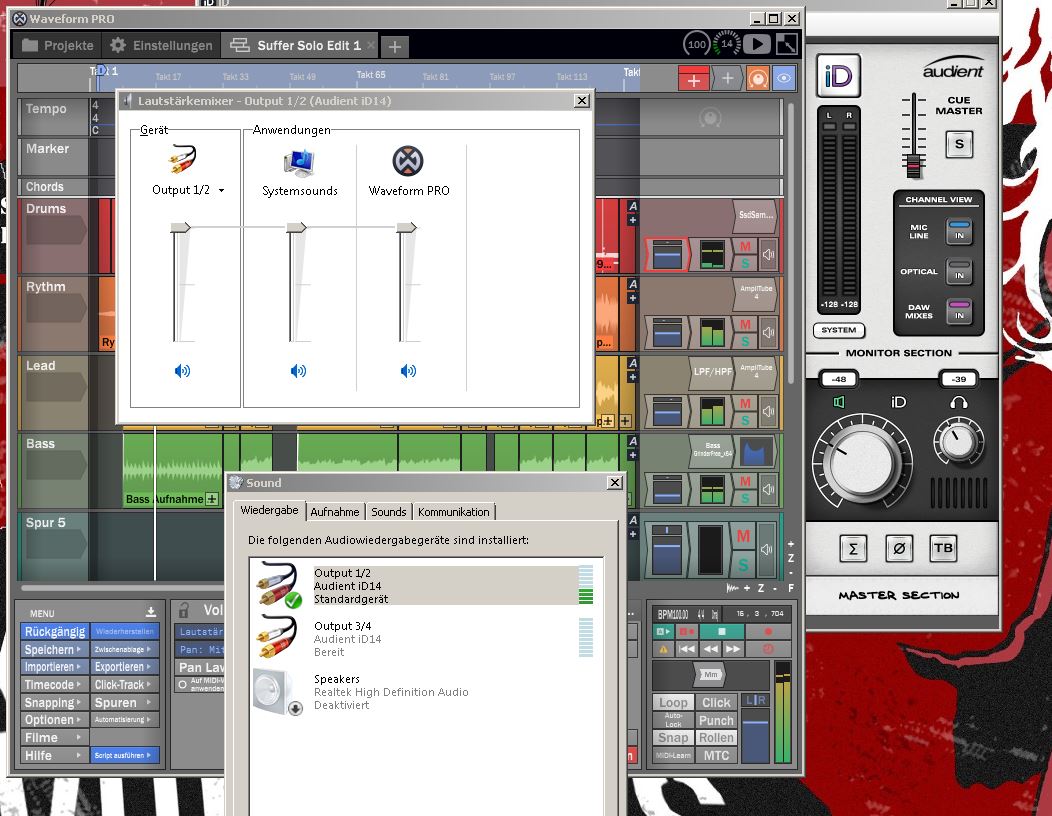Viewport: 1052px width, 816px height.
Task: Click Drums track speaker output icon
Action: tap(768, 254)
